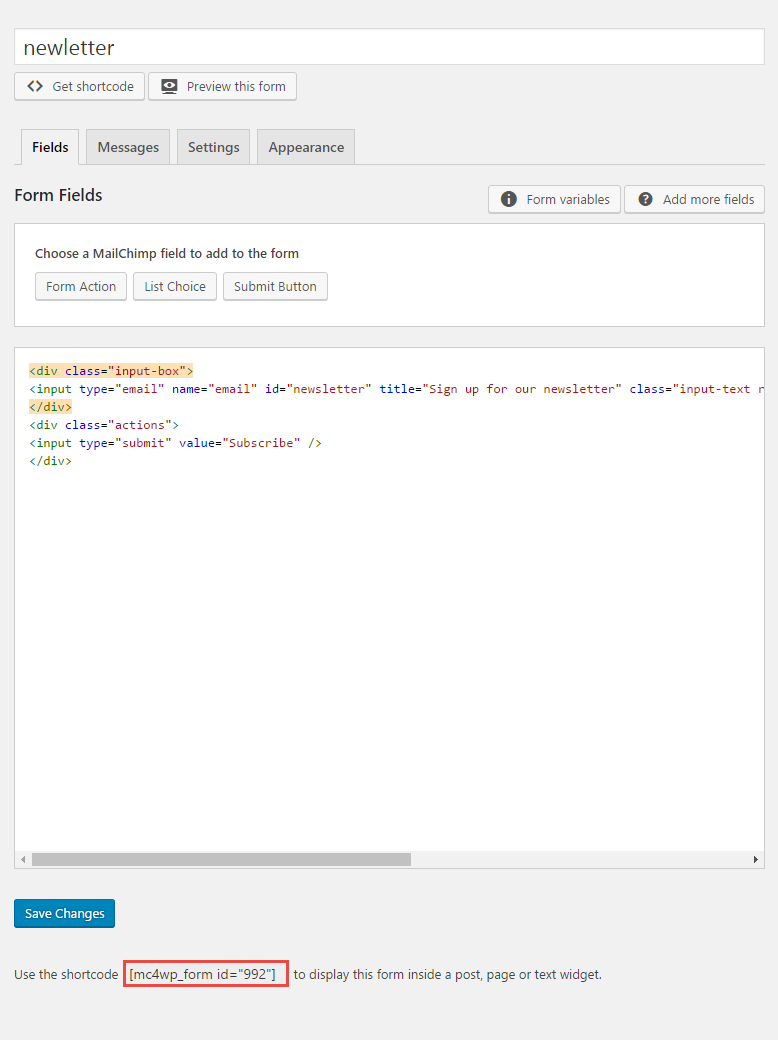Click the form title field containing newletter
Image resolution: width=778 pixels, height=1040 pixels.
389,47
